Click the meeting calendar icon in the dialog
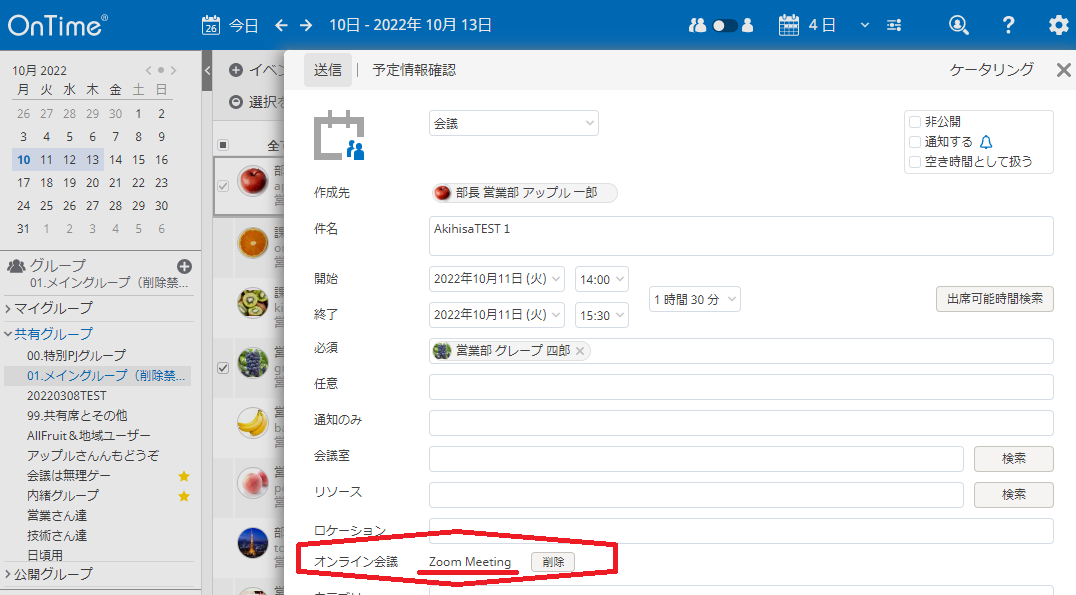The image size is (1076, 595). 340,135
